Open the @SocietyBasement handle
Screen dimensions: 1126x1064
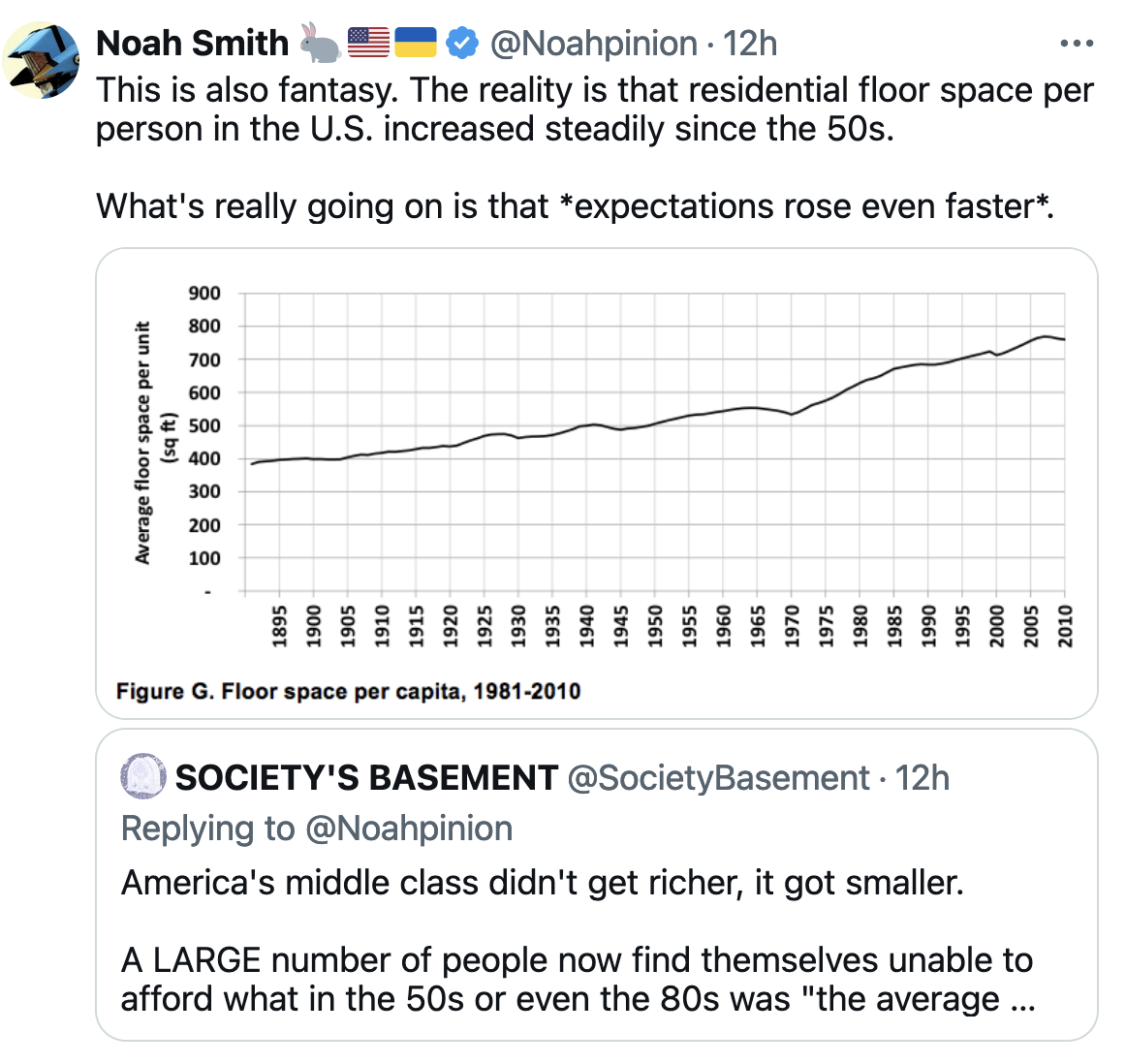pos(717,777)
